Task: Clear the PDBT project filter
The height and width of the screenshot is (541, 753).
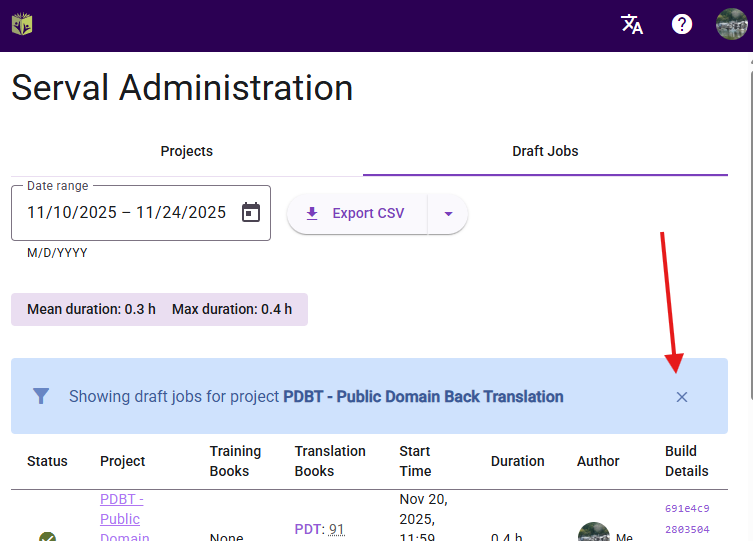Action: point(682,397)
